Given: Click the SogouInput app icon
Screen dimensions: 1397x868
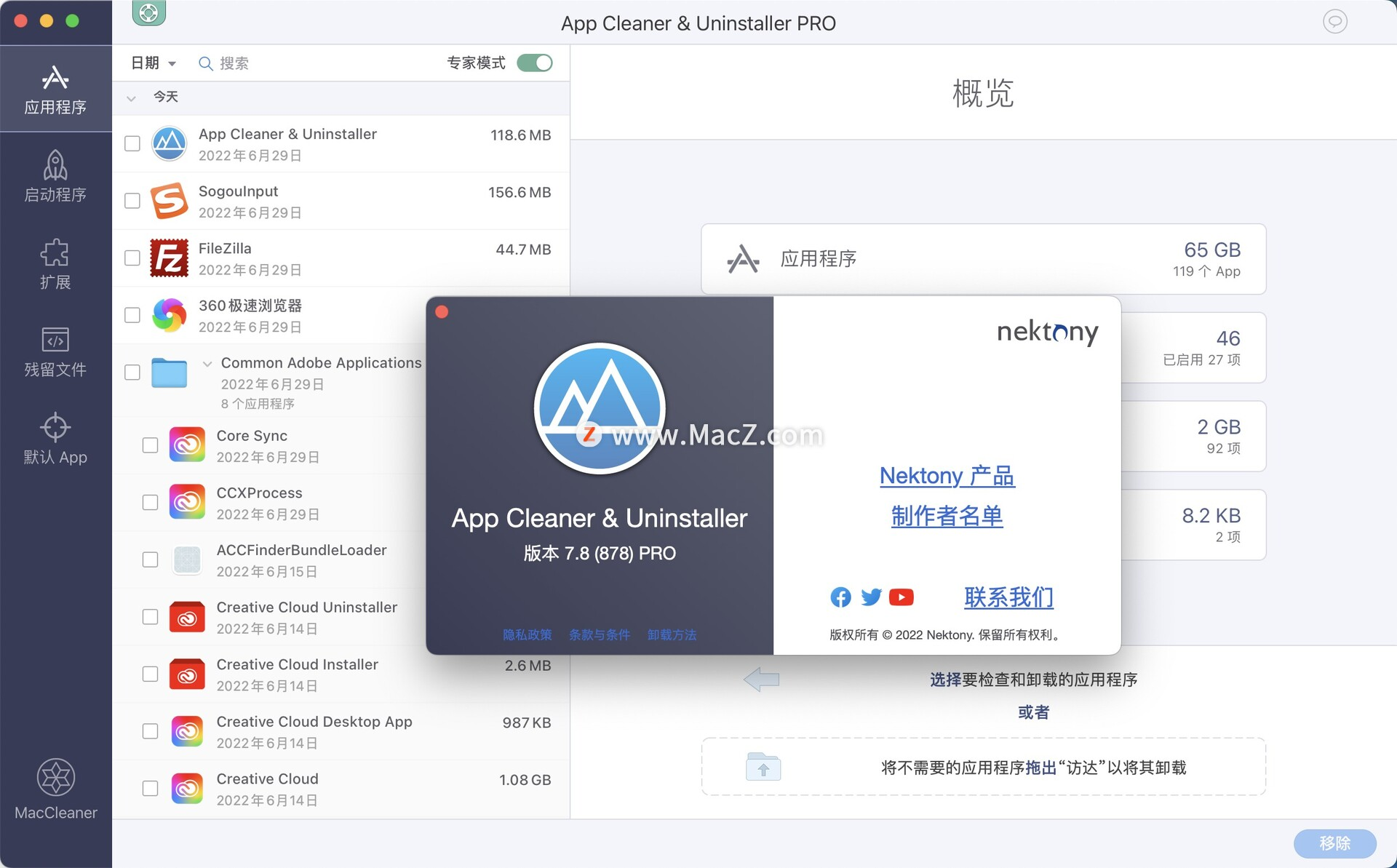Looking at the screenshot, I should [x=170, y=201].
